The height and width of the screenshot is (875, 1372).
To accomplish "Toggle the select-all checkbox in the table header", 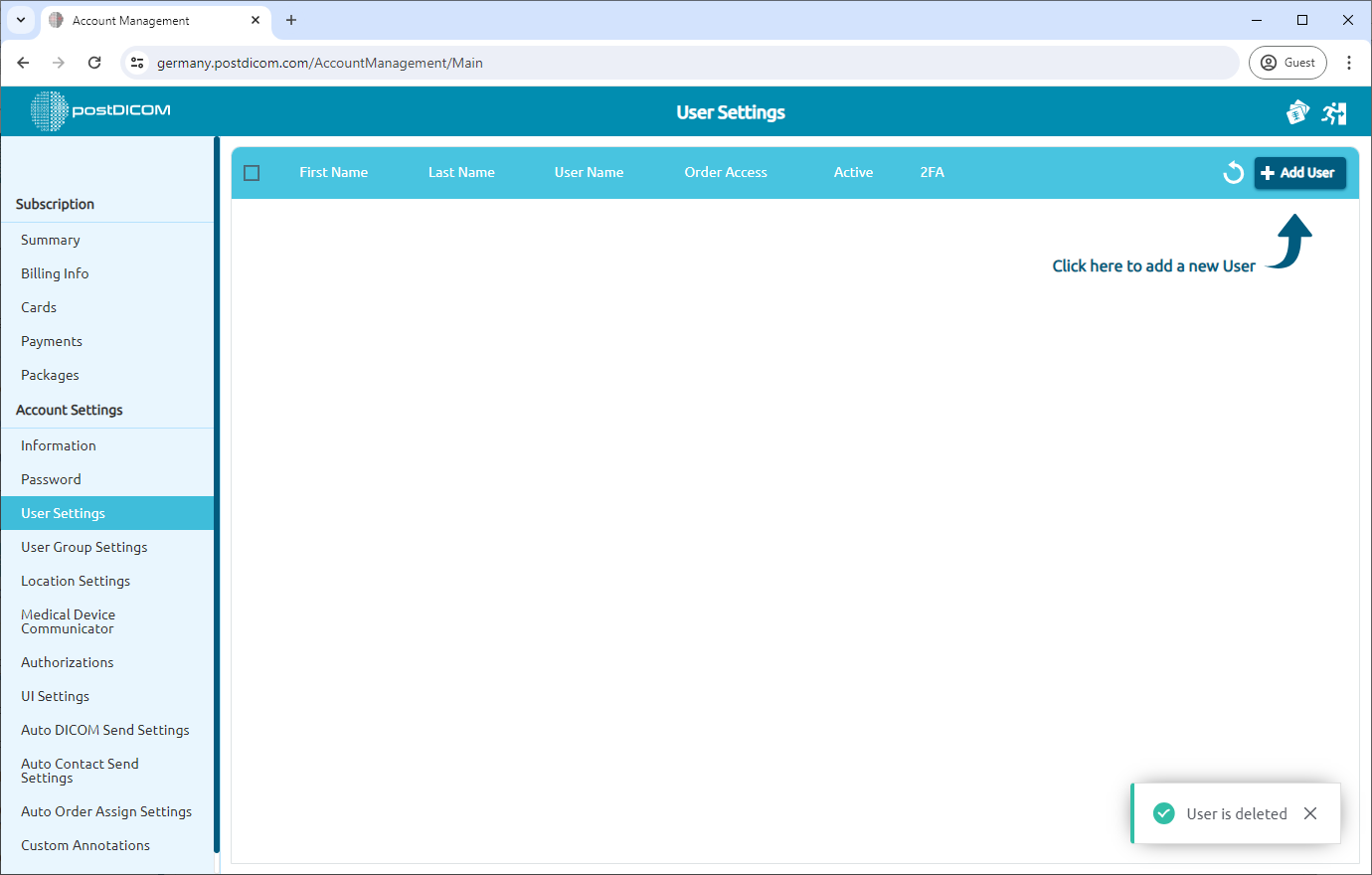I will (x=251, y=172).
